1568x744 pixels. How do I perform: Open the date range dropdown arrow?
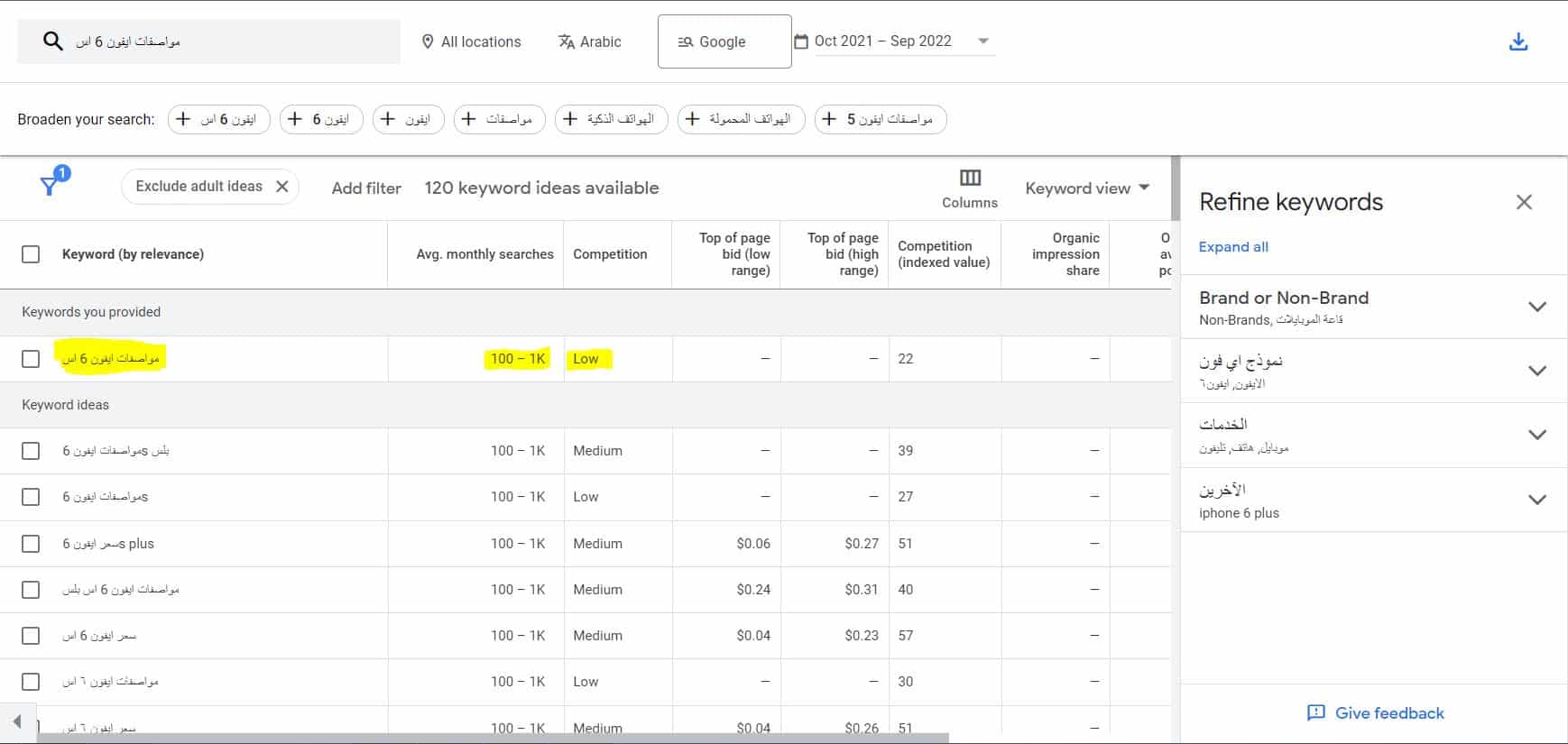click(983, 41)
